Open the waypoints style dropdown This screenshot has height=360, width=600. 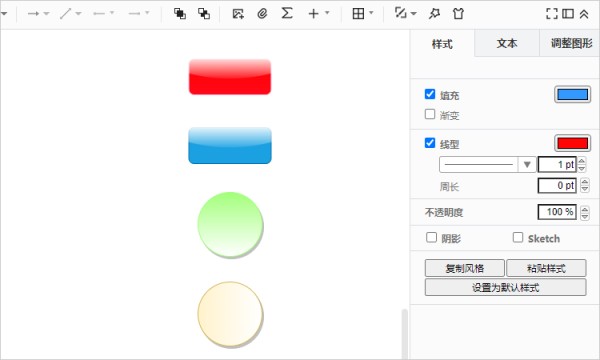[78, 14]
